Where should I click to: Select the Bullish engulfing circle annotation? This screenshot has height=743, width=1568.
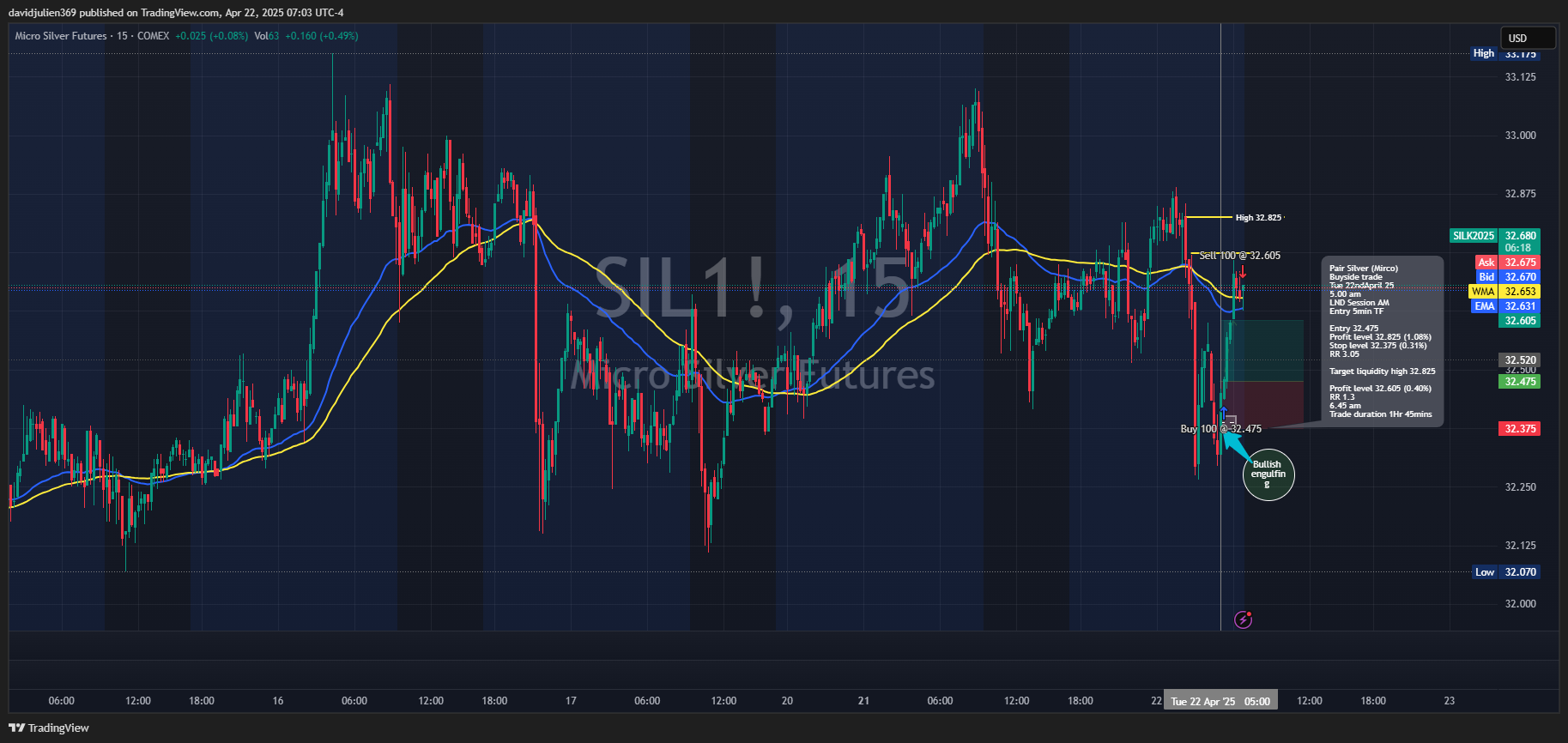pos(1268,474)
